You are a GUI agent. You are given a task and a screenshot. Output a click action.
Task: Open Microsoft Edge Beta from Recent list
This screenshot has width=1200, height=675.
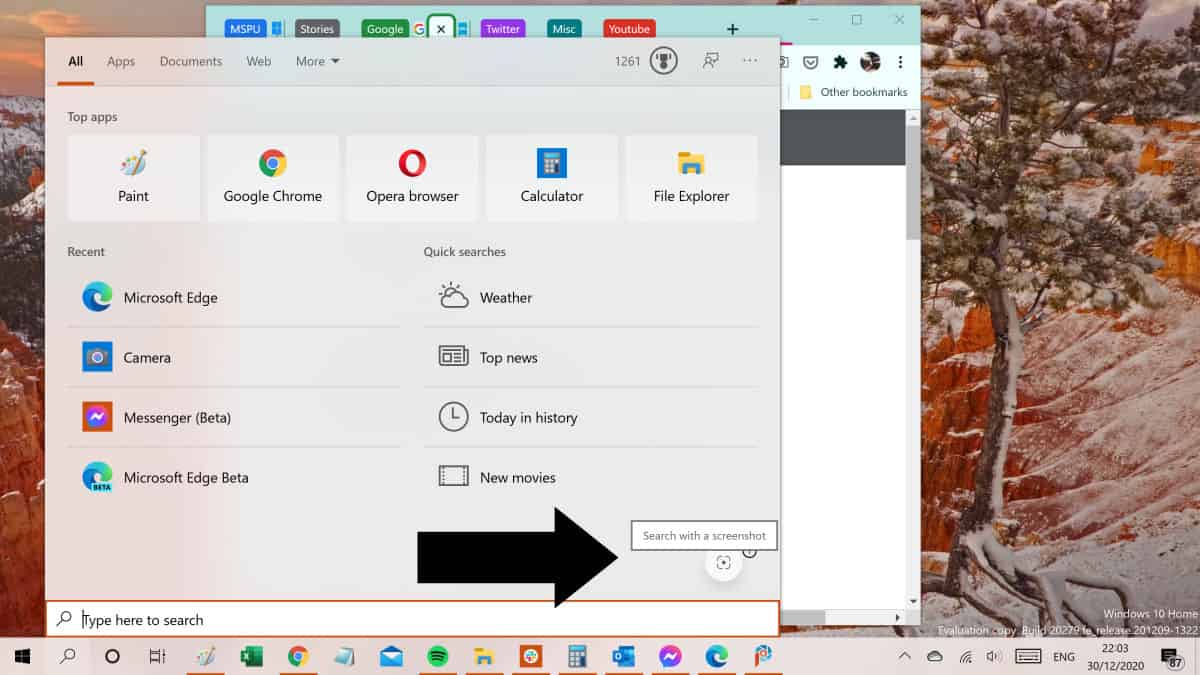click(x=234, y=477)
